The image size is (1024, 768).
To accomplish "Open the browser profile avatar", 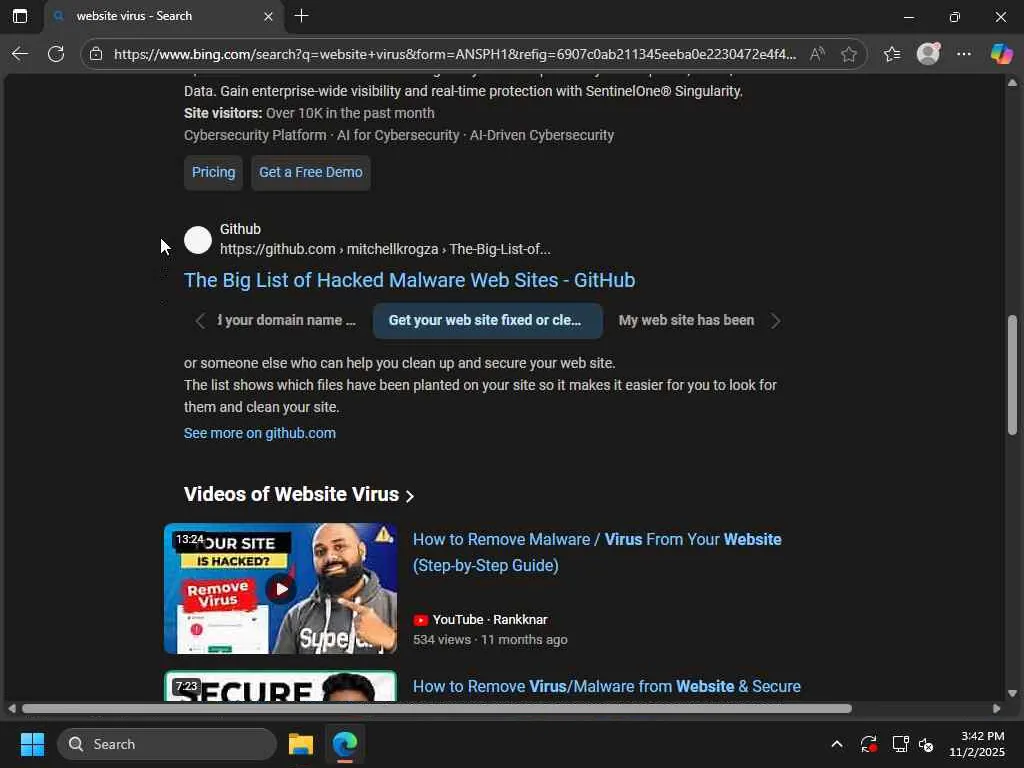I will [928, 54].
